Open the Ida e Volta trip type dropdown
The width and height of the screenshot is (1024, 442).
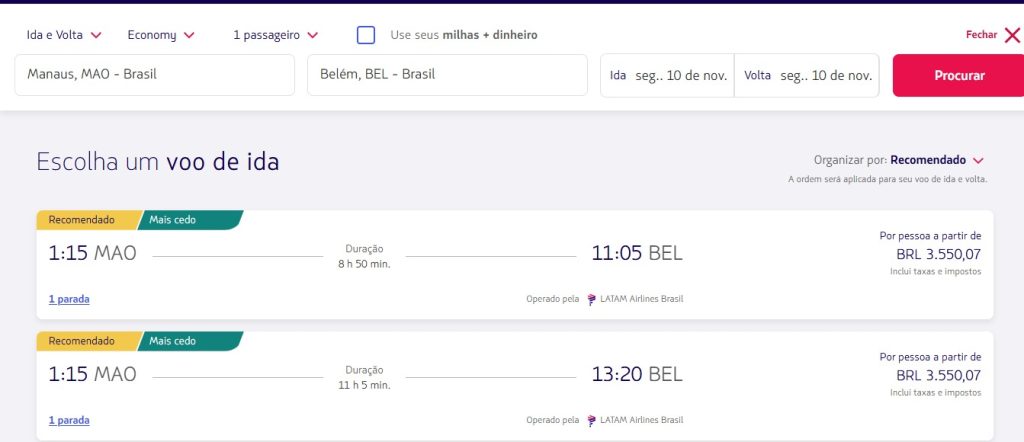pyautogui.click(x=64, y=35)
